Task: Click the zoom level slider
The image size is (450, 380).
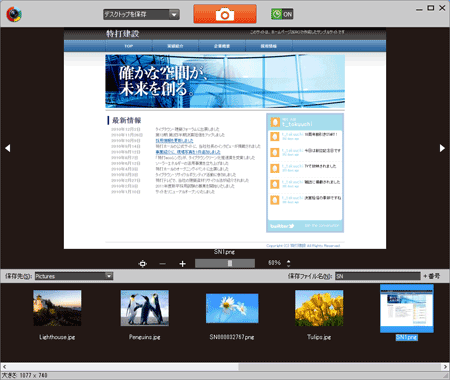Action: 225,263
